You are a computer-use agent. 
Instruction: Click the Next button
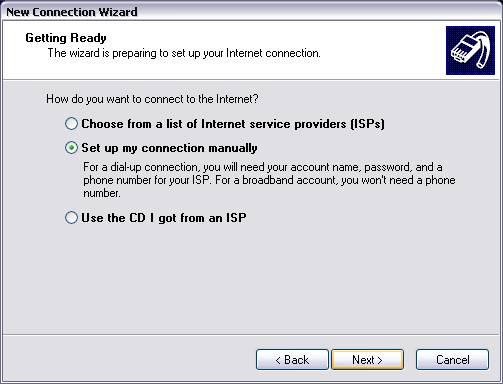coord(367,360)
